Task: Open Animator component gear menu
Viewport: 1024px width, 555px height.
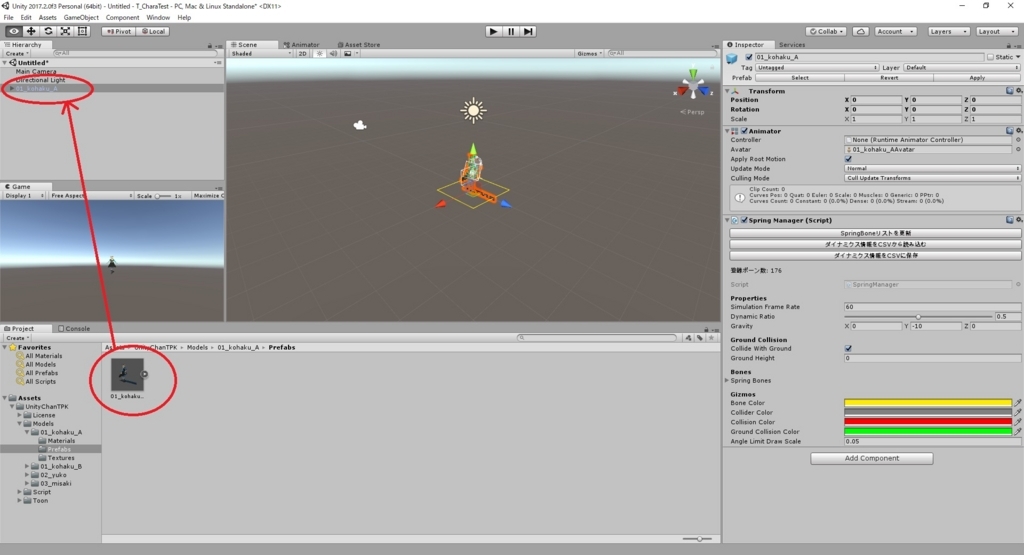Action: [x=1018, y=131]
